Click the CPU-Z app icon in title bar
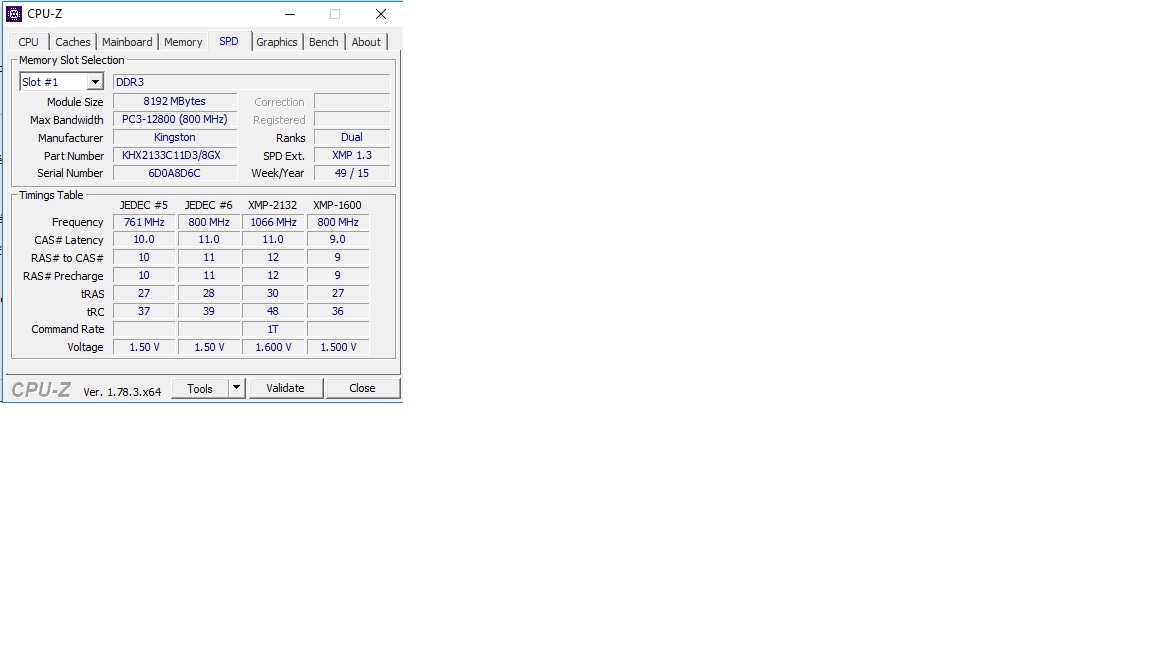The height and width of the screenshot is (648, 1152). click(14, 13)
